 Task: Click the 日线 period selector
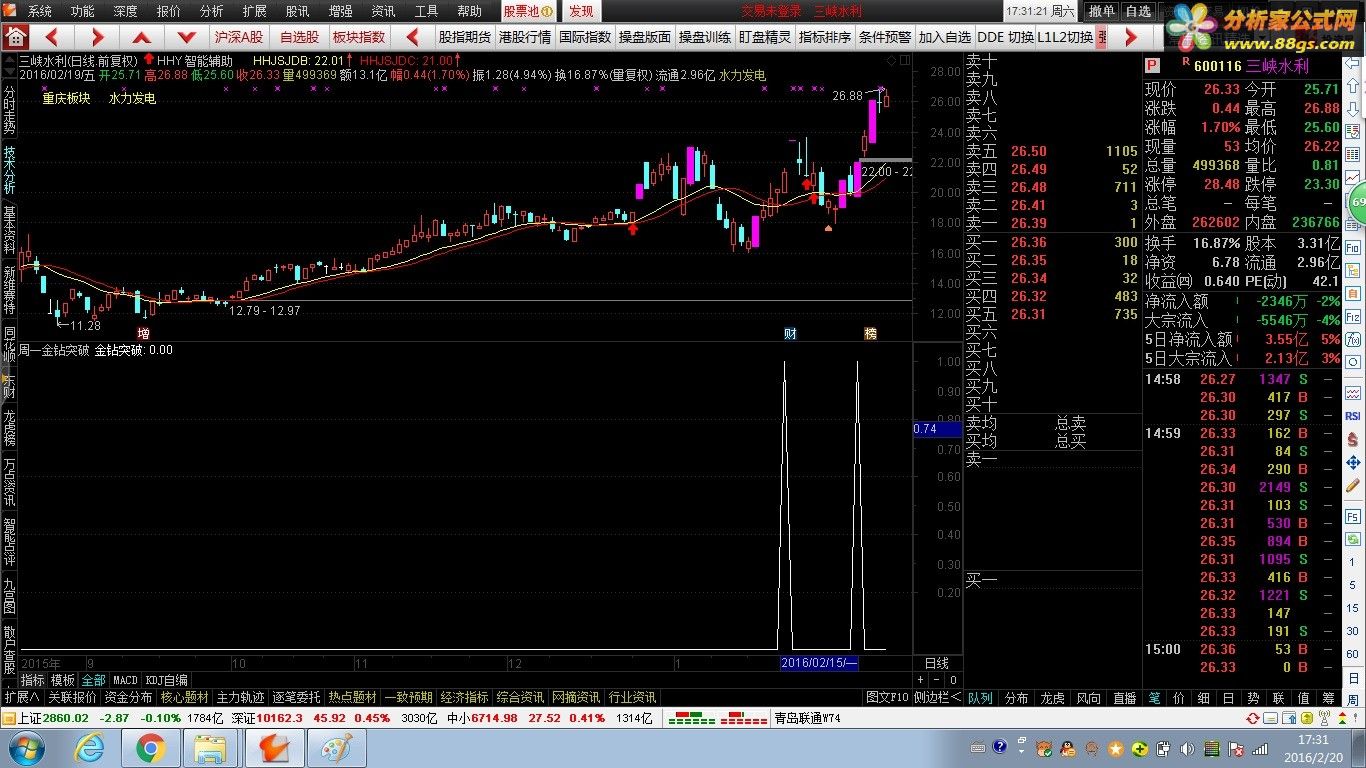[937, 663]
